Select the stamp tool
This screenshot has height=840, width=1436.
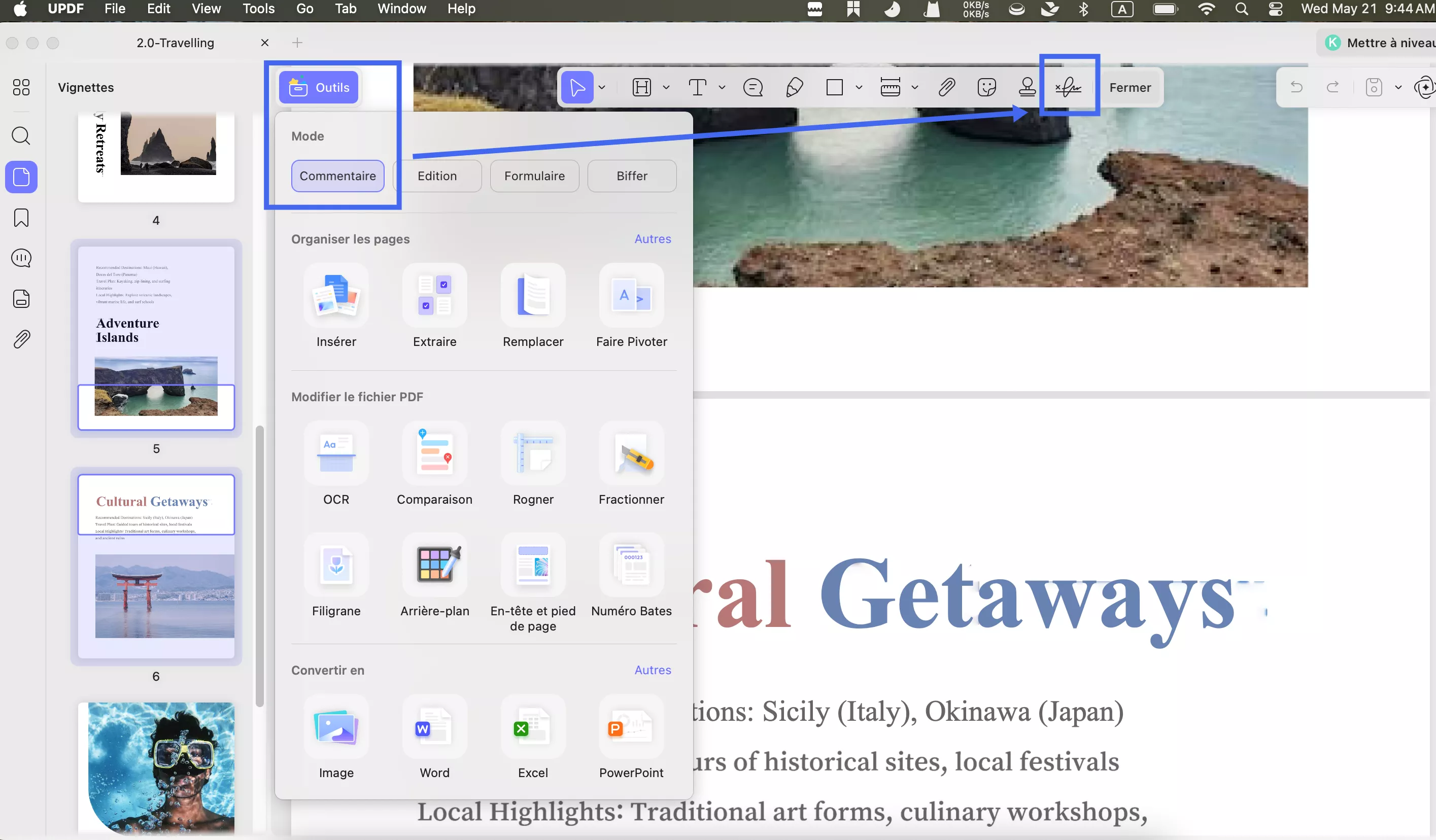click(1028, 87)
